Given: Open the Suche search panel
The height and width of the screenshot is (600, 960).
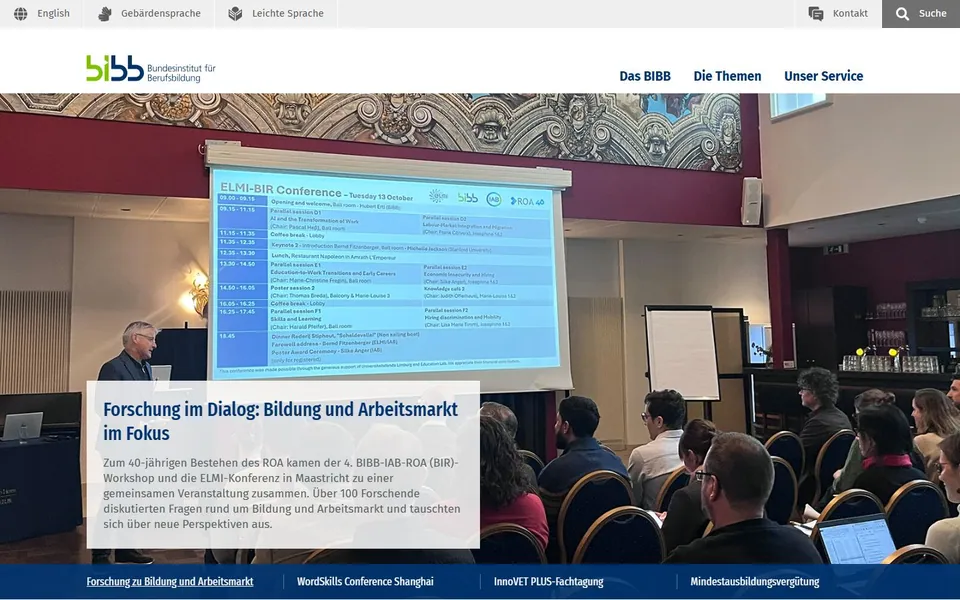Looking at the screenshot, I should [x=921, y=13].
